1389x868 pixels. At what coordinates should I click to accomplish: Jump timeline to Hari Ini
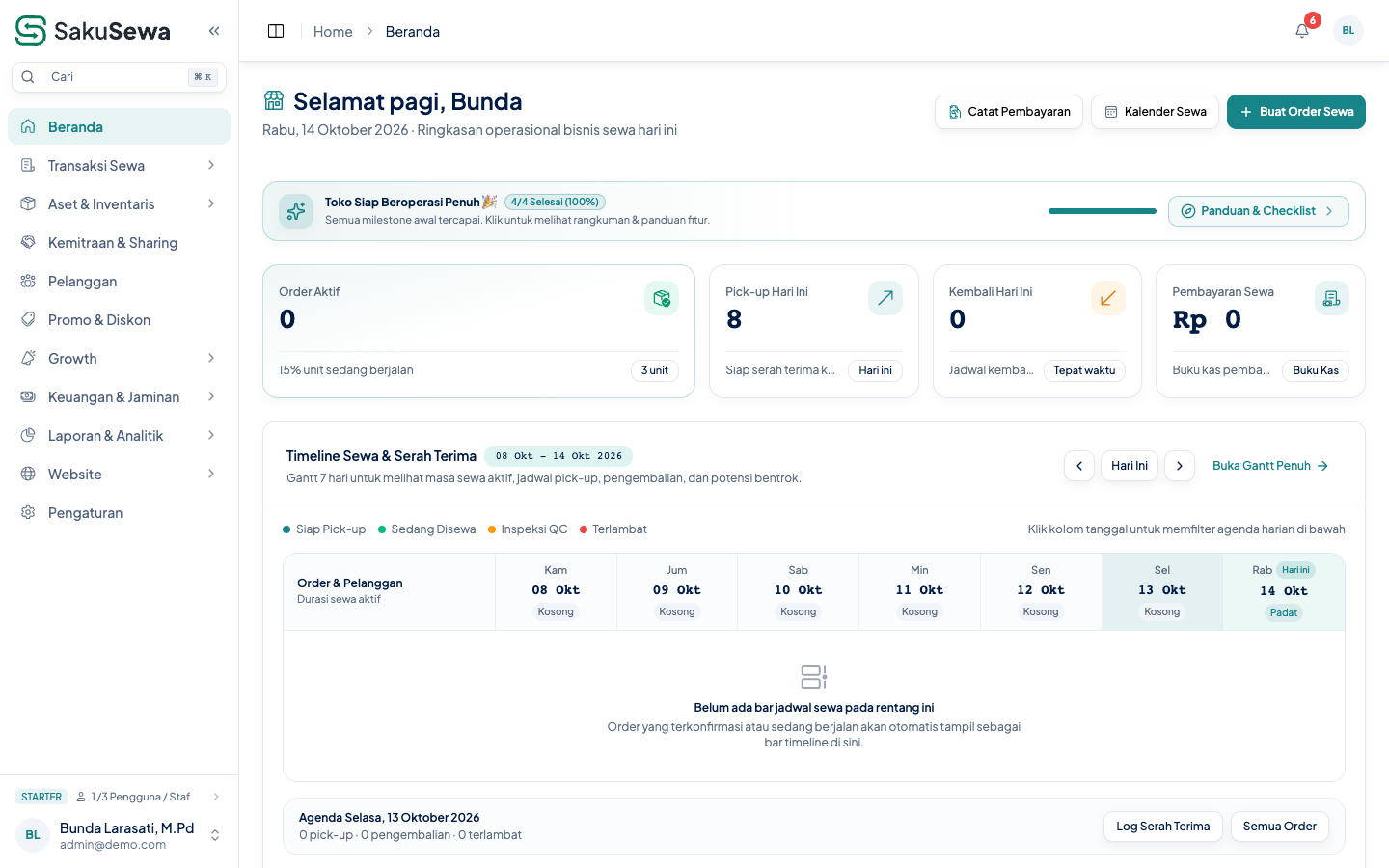tap(1130, 466)
